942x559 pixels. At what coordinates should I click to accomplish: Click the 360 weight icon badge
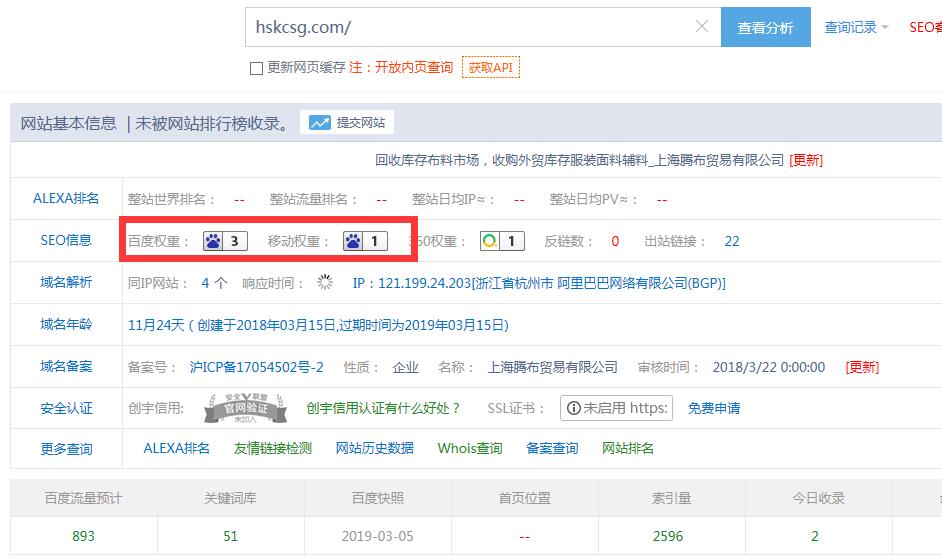(x=502, y=241)
